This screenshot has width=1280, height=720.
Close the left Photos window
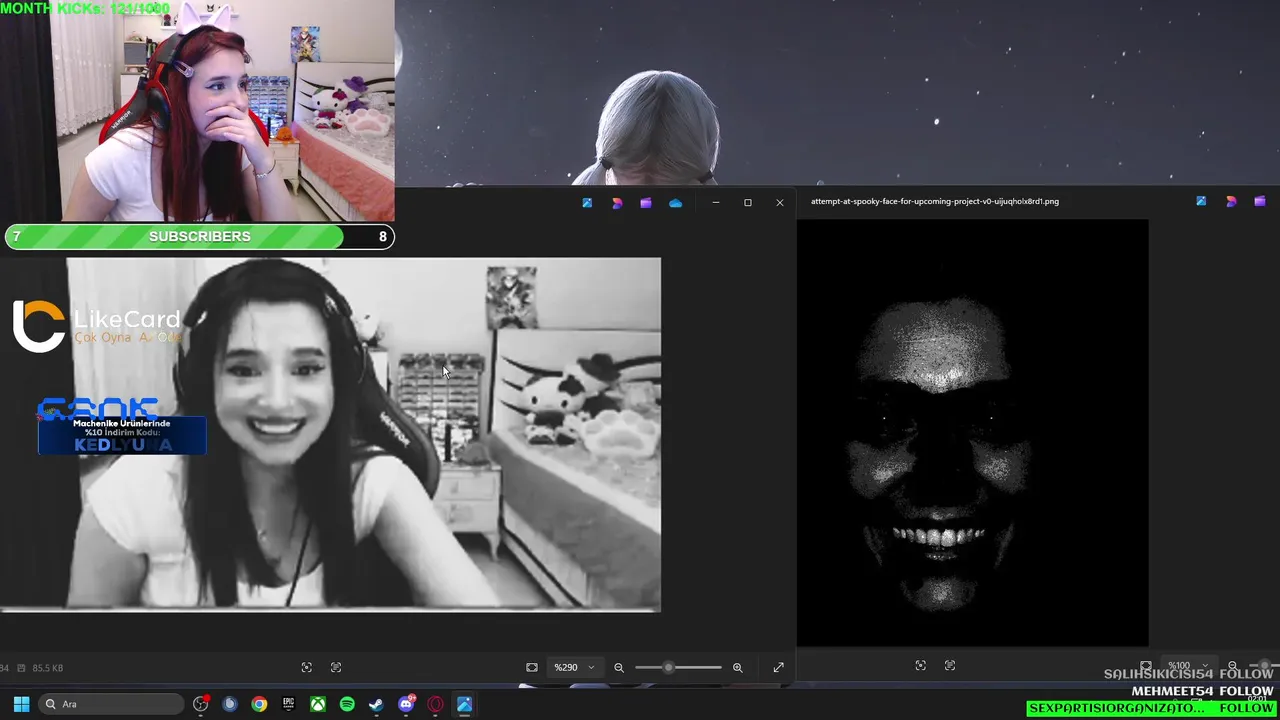click(780, 203)
